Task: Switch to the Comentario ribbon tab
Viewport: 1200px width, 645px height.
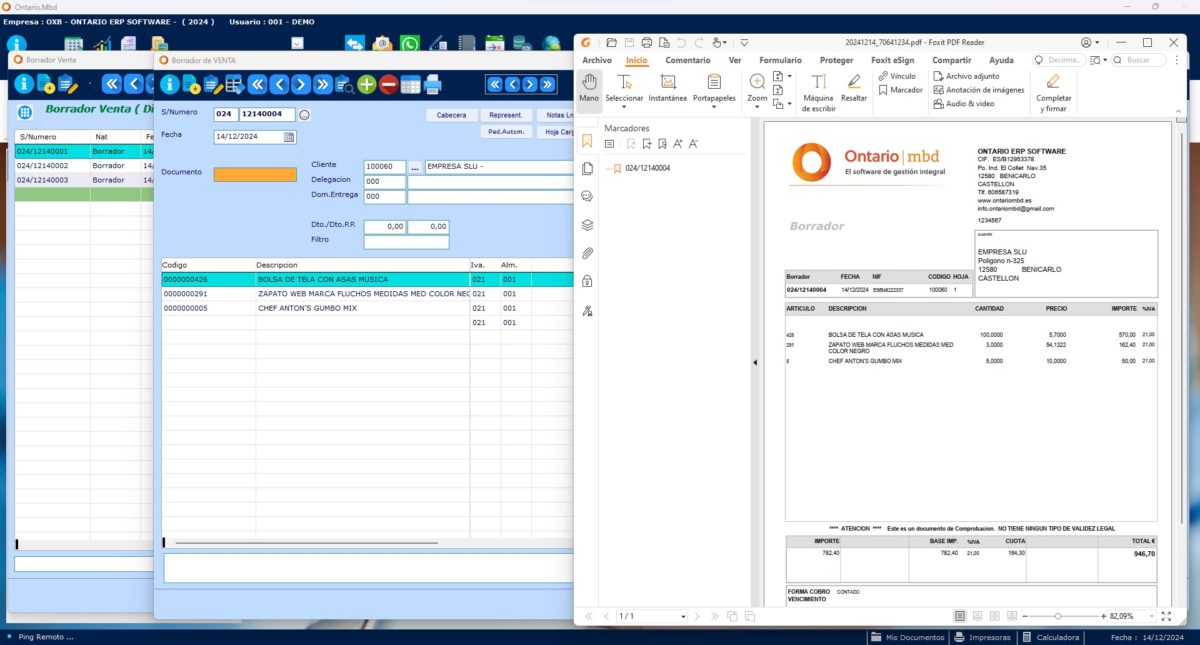Action: (x=688, y=60)
